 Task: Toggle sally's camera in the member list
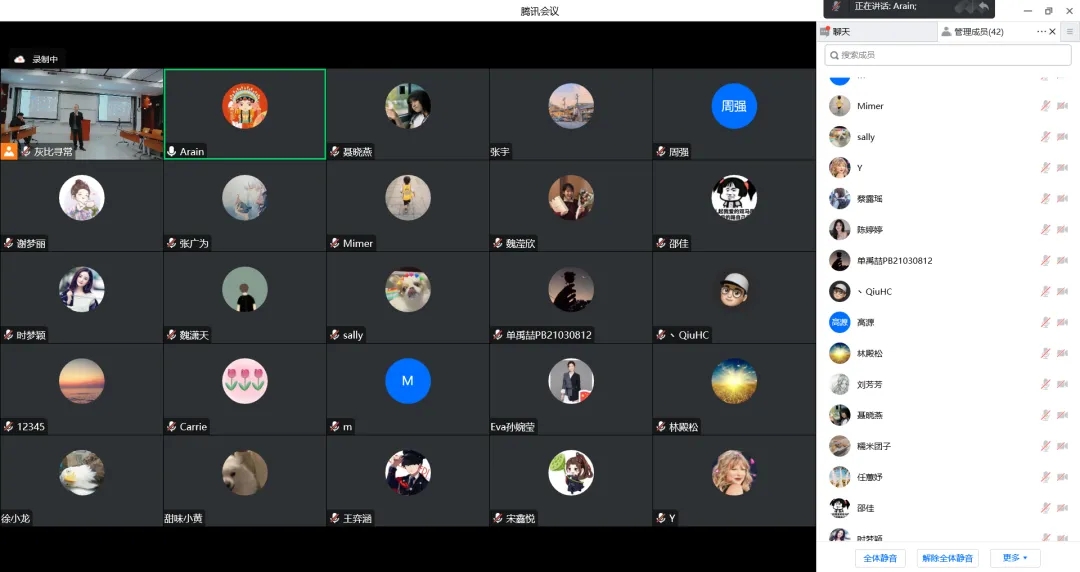coord(1062,137)
